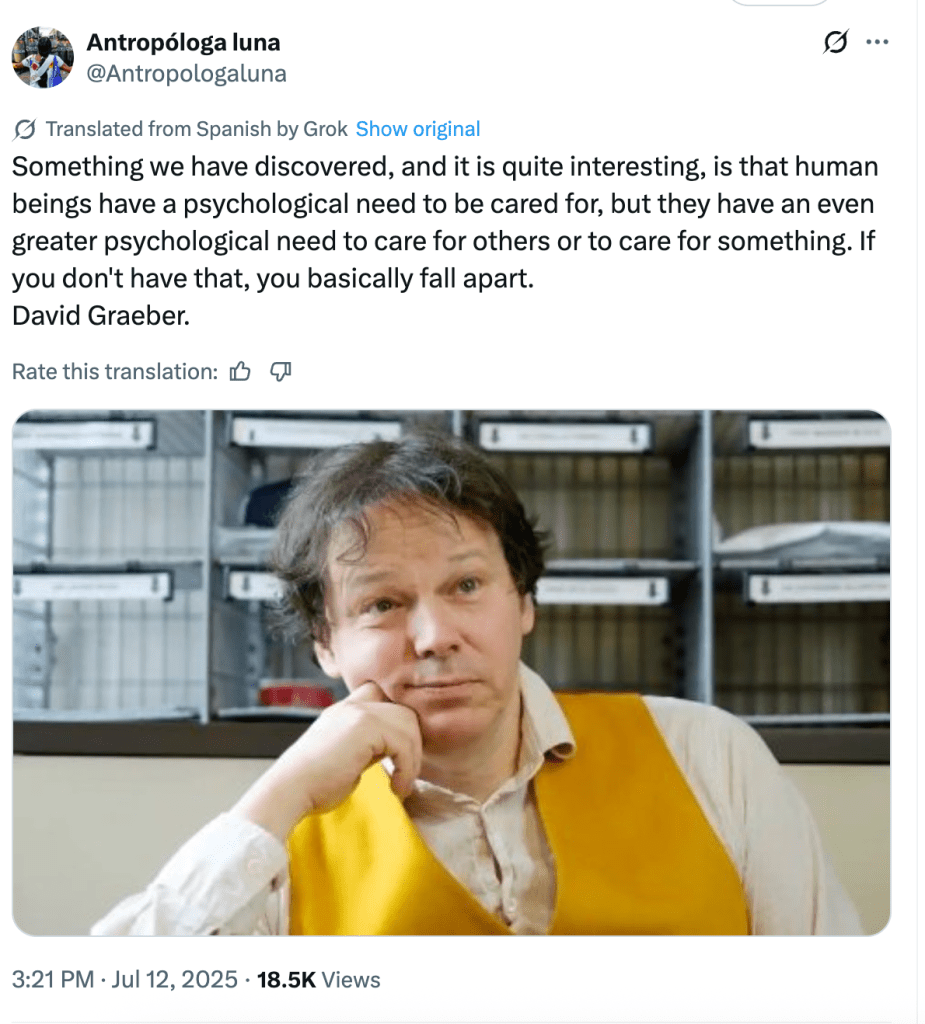Click the Grok icon beside the more menu

pyautogui.click(x=835, y=43)
